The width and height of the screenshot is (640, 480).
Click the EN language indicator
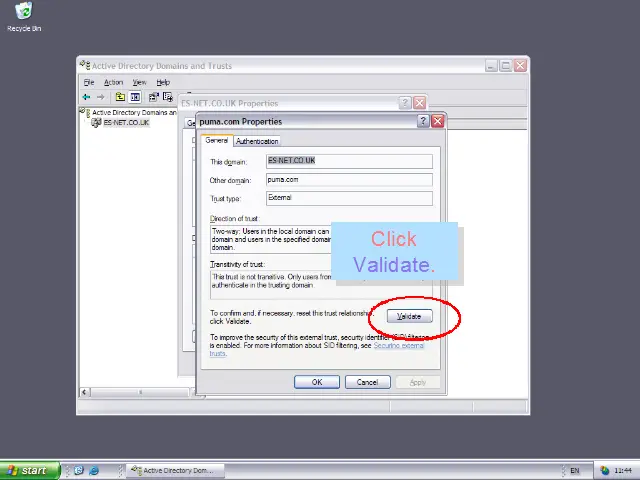pyautogui.click(x=575, y=471)
